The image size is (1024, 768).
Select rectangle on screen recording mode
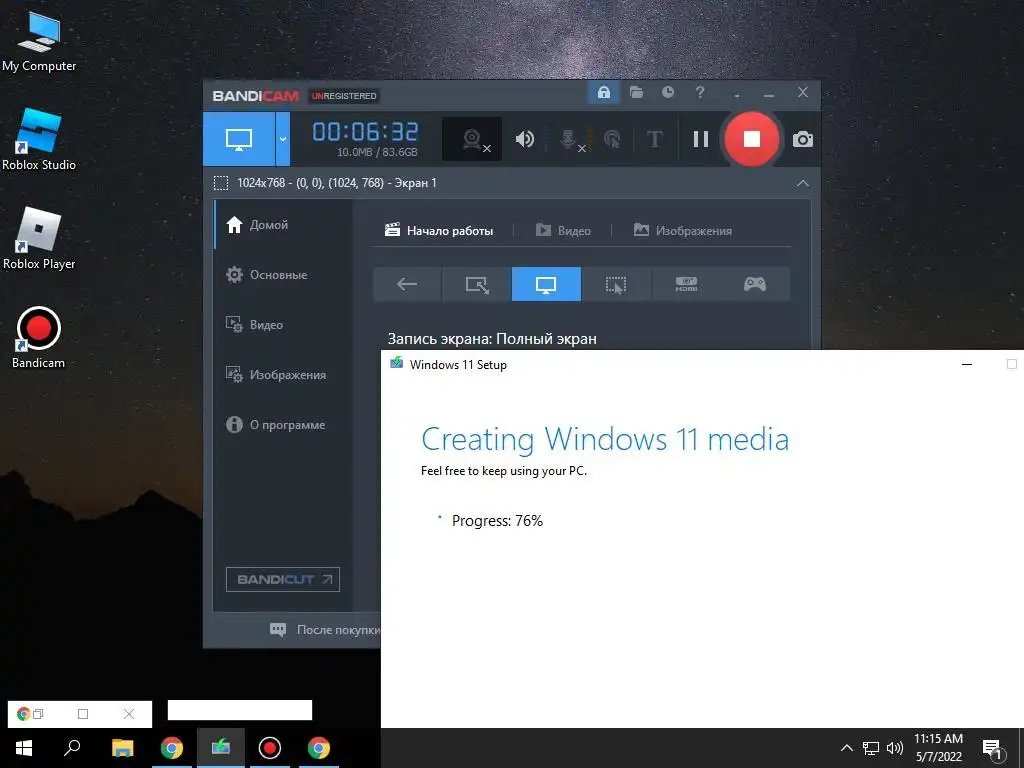click(477, 284)
